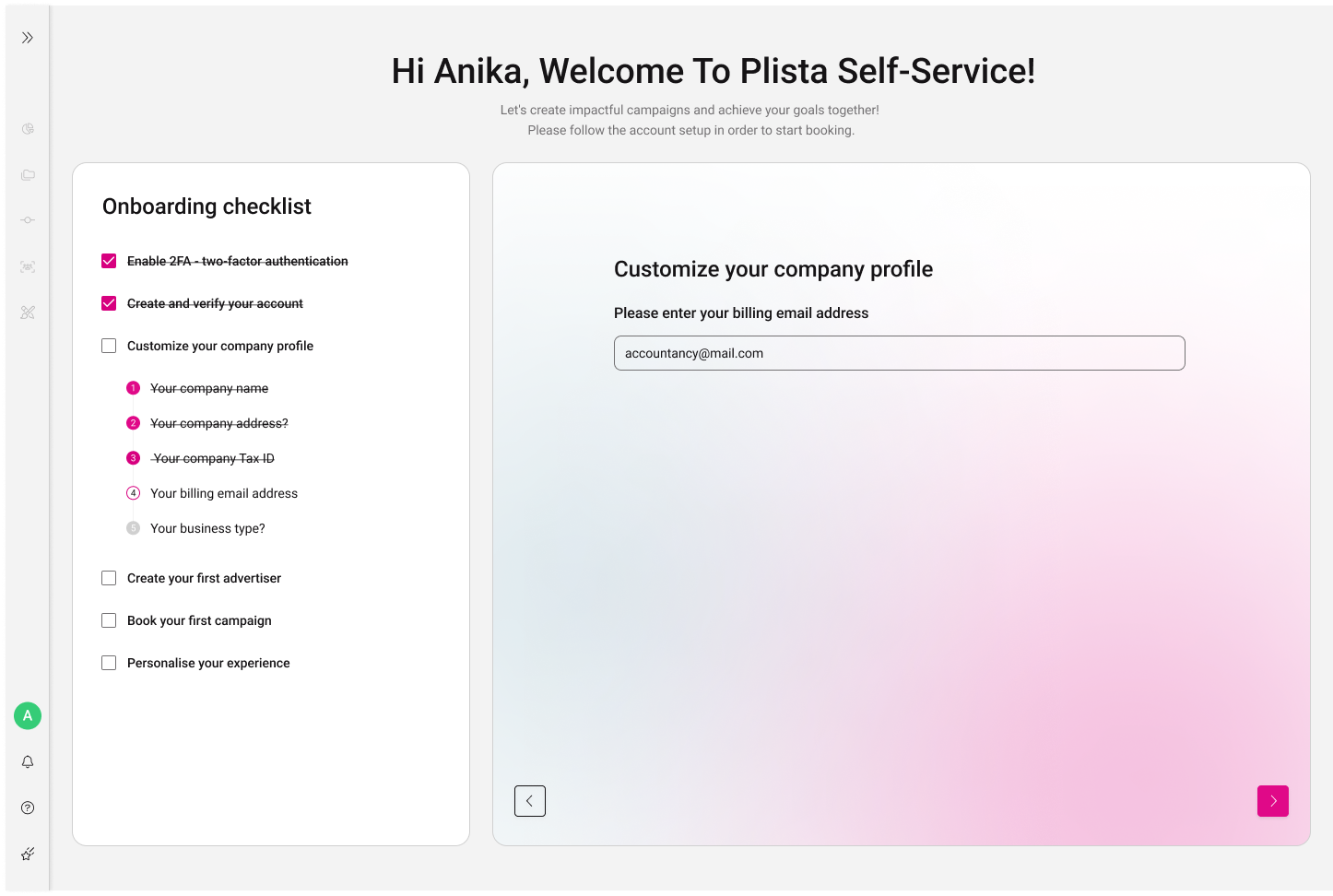Image resolution: width=1333 pixels, height=896 pixels.
Task: Select step 1 Your company name
Action: coord(197,388)
